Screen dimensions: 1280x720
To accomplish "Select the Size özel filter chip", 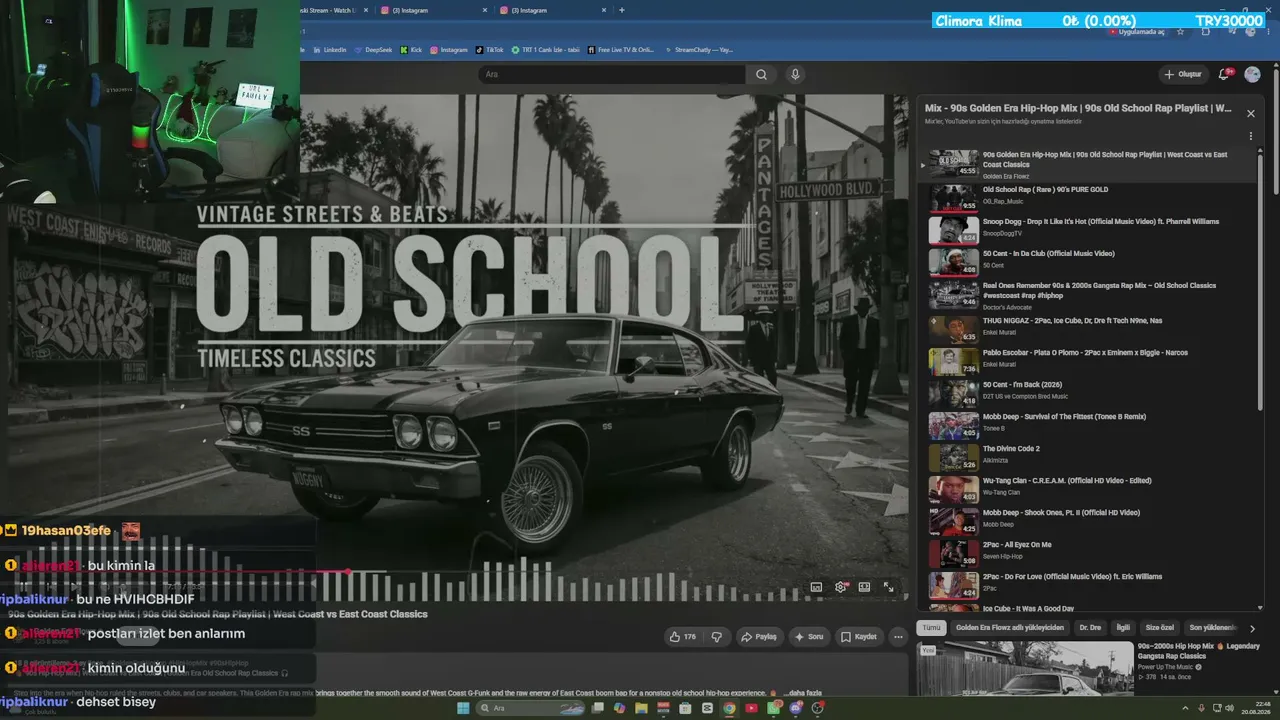I will pyautogui.click(x=1160, y=628).
